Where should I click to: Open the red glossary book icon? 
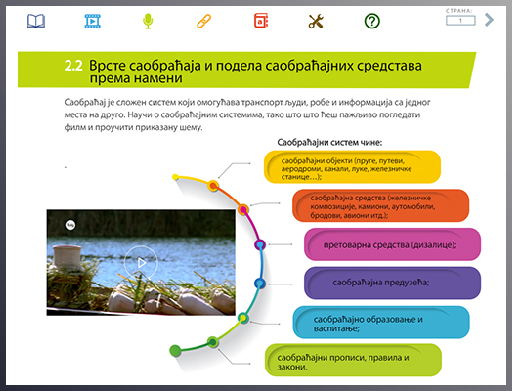click(x=261, y=21)
